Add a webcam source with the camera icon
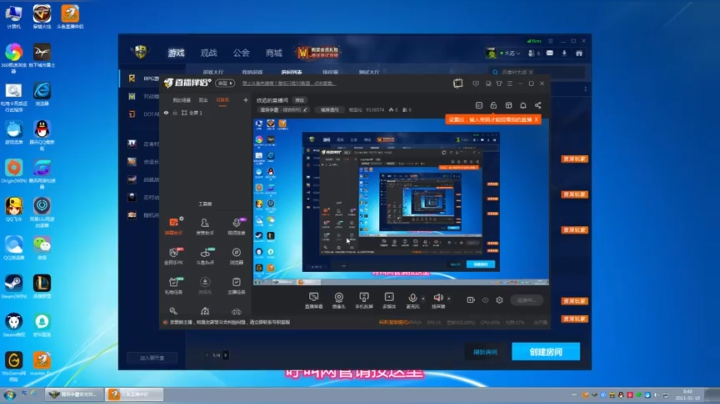This screenshot has height=404, width=720. pyautogui.click(x=339, y=300)
